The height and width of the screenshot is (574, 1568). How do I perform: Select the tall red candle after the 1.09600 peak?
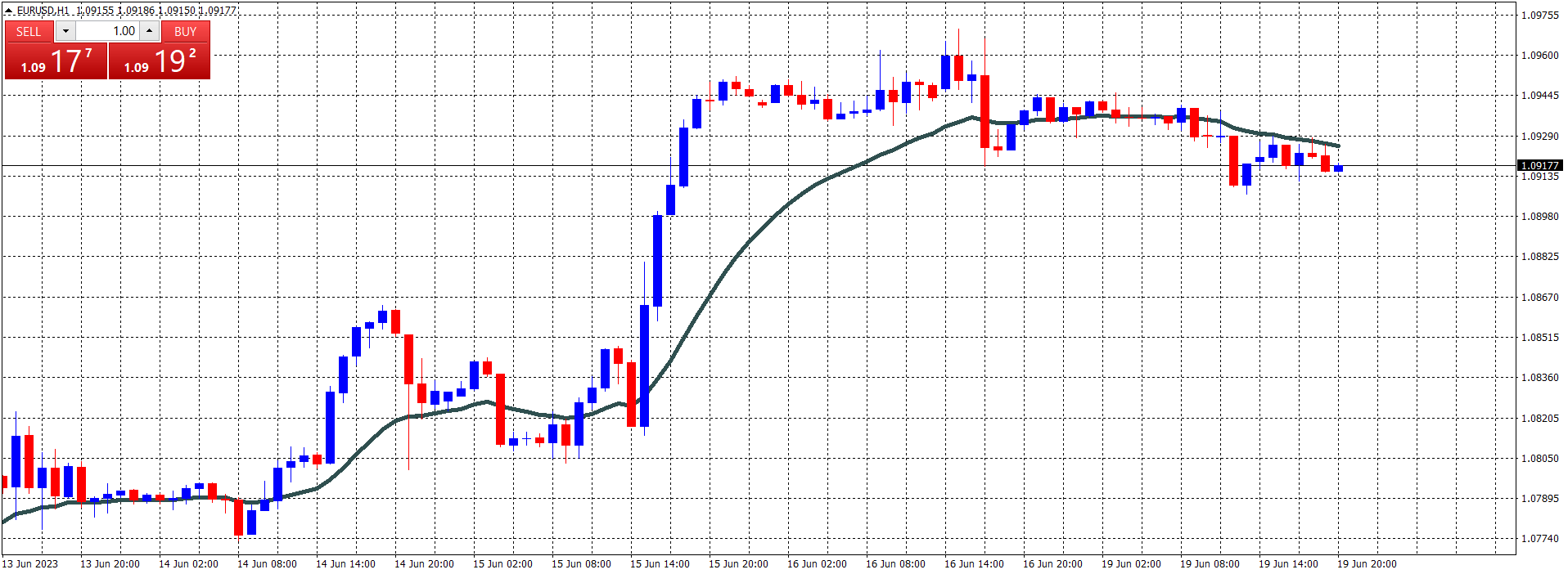(985, 111)
